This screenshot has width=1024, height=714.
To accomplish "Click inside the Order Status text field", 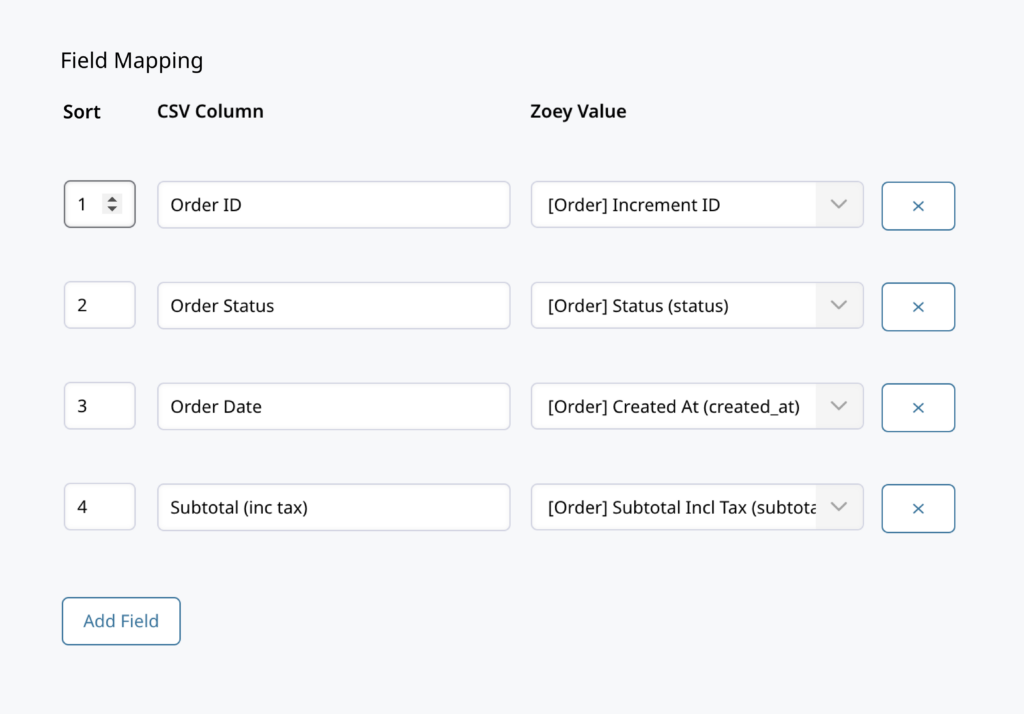I will coord(333,305).
